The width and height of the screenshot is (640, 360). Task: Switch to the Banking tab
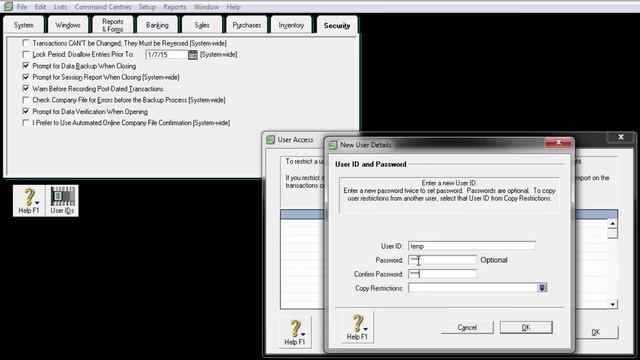[x=157, y=25]
